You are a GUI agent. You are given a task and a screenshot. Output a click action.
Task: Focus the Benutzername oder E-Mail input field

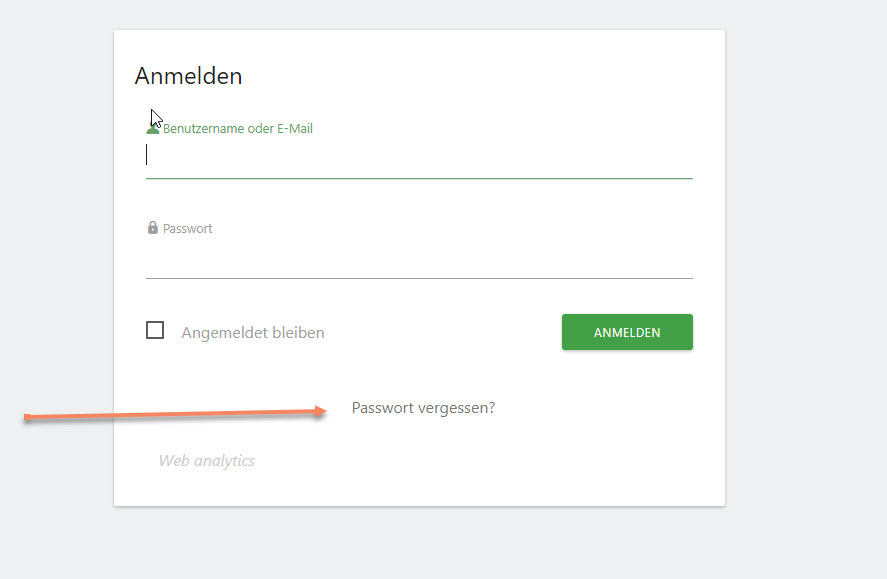tap(419, 155)
